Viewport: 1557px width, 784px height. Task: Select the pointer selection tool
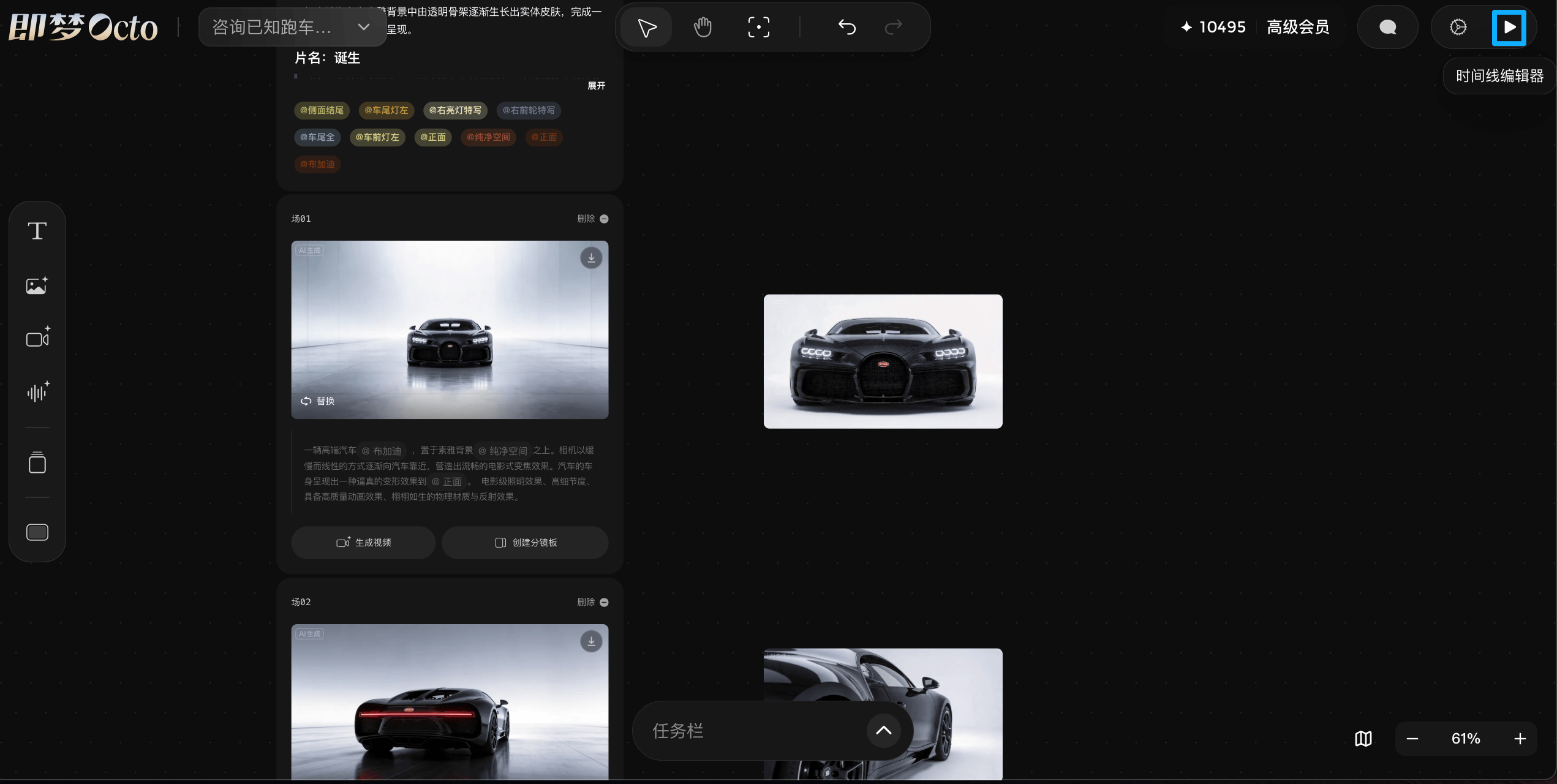[x=647, y=27]
